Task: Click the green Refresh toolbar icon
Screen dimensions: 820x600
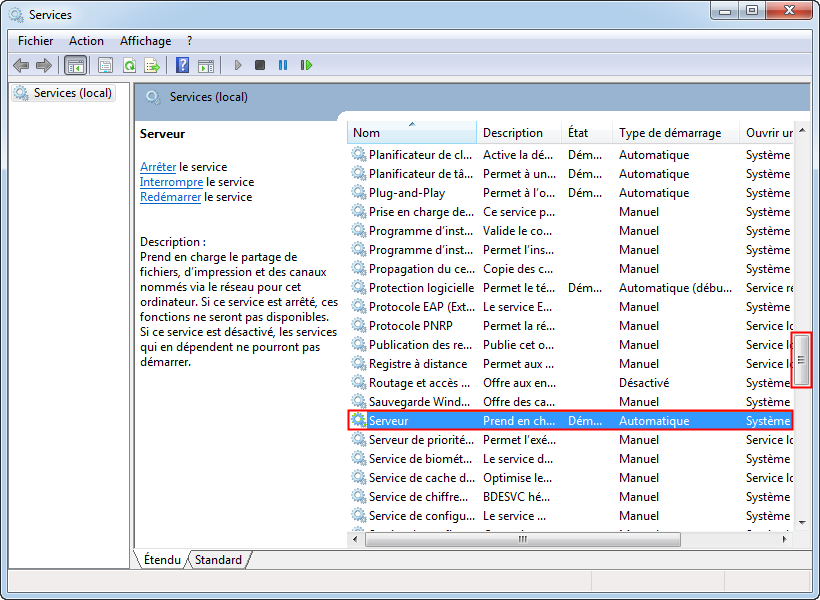Action: pos(129,65)
